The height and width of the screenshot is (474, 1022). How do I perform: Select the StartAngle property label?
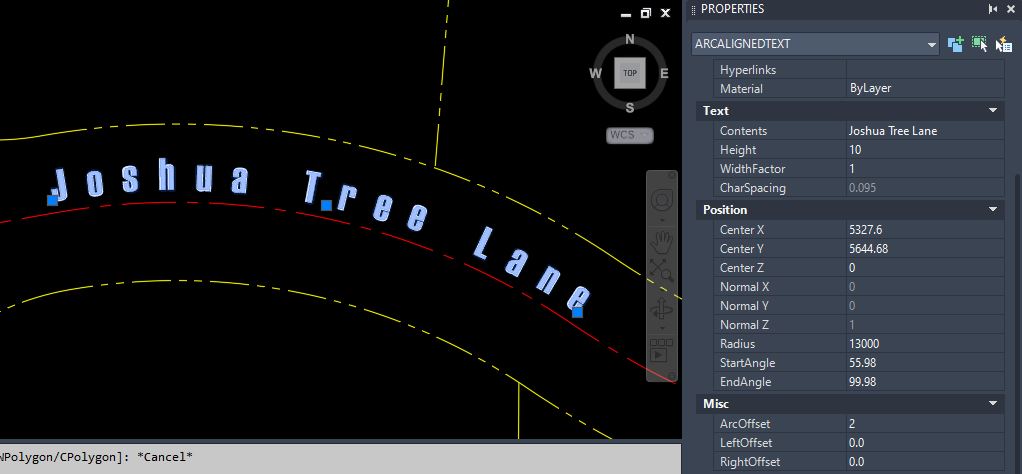tap(747, 363)
